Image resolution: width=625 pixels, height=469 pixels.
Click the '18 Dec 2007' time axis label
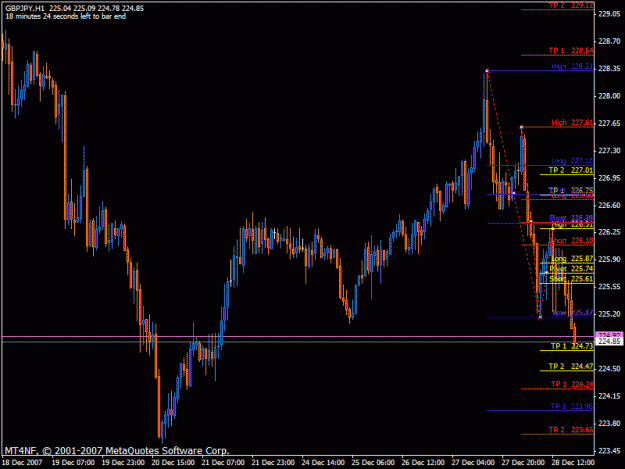tap(22, 463)
